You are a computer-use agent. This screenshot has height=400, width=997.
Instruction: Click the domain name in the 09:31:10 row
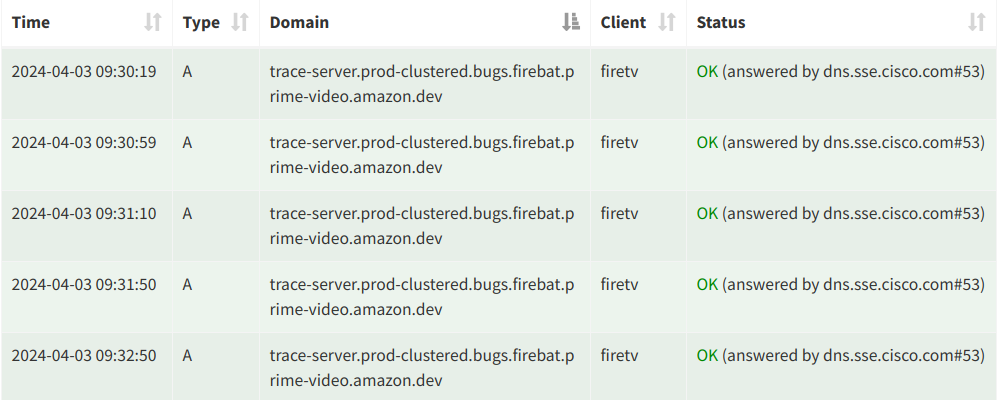pos(421,226)
